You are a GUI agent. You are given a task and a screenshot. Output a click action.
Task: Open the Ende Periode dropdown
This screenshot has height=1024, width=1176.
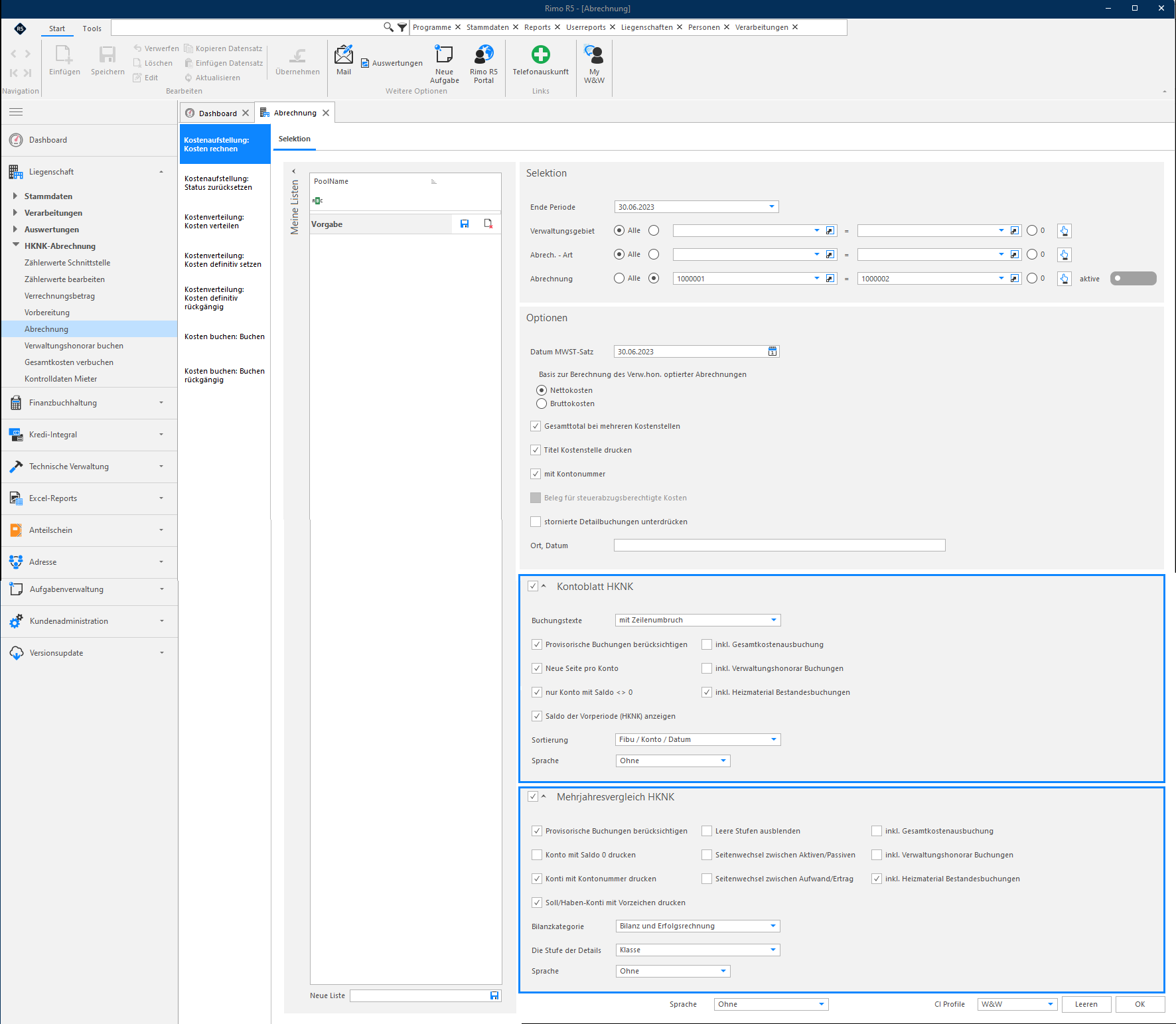click(x=772, y=207)
